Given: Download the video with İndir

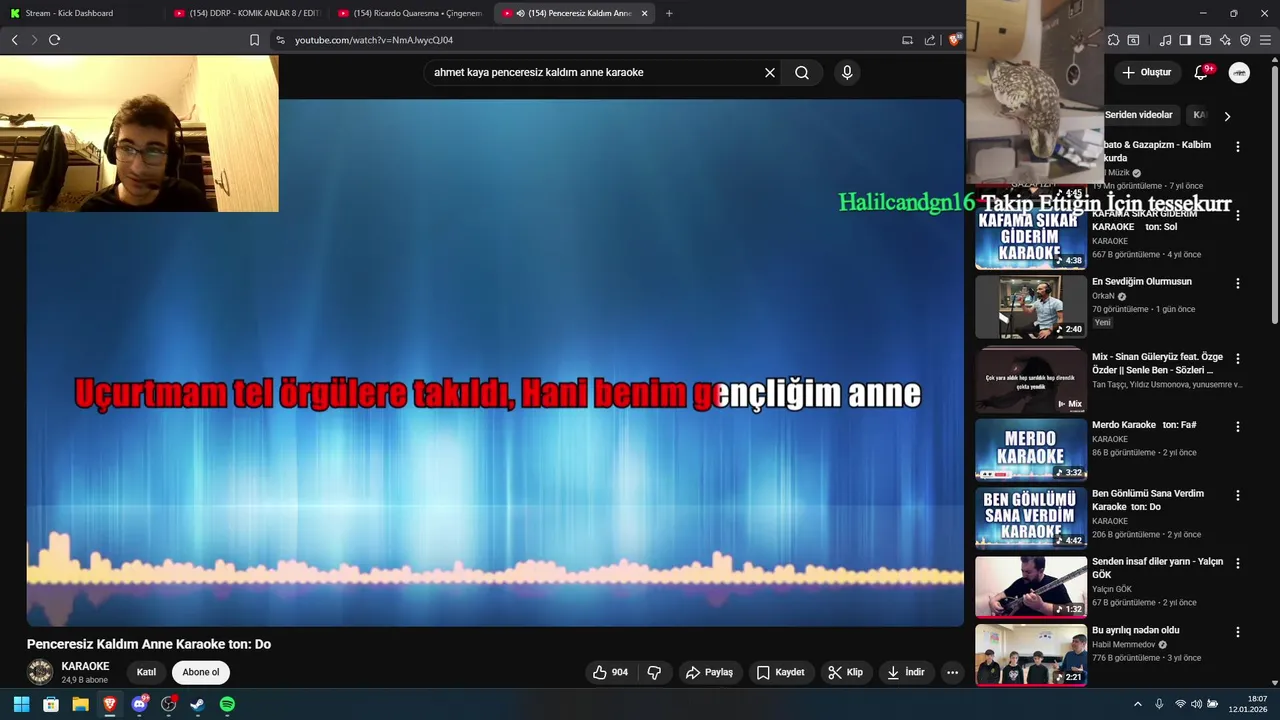Looking at the screenshot, I should click(x=905, y=672).
